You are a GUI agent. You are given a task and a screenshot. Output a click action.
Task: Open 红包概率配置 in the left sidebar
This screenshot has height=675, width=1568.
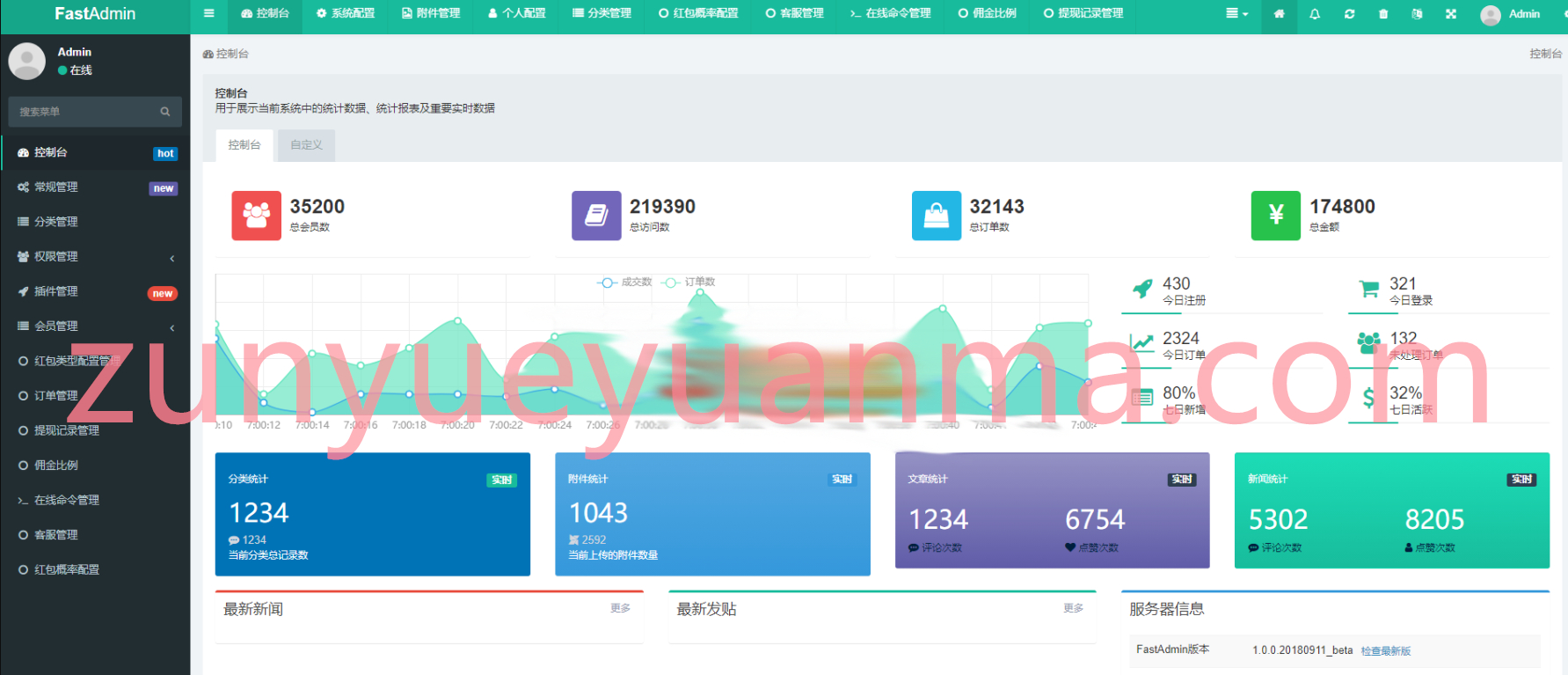click(95, 569)
